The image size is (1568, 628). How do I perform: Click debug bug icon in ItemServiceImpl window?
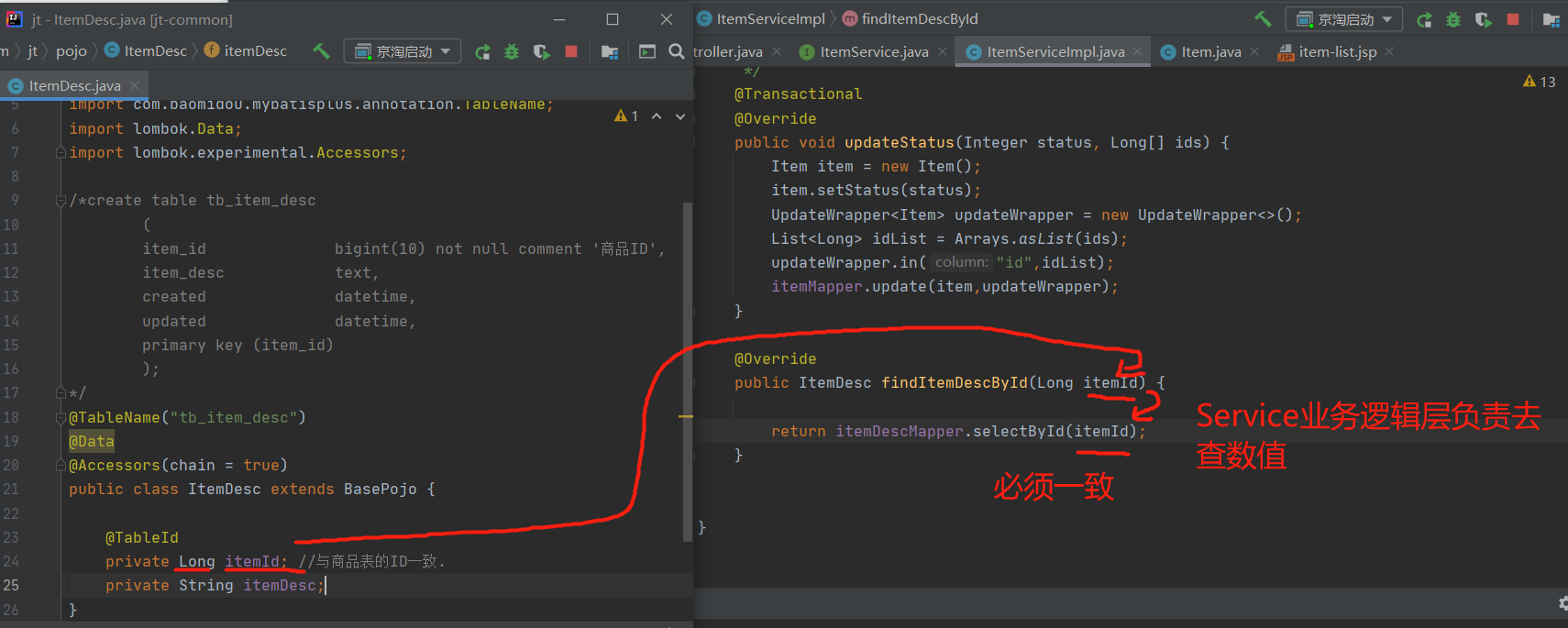[1453, 19]
